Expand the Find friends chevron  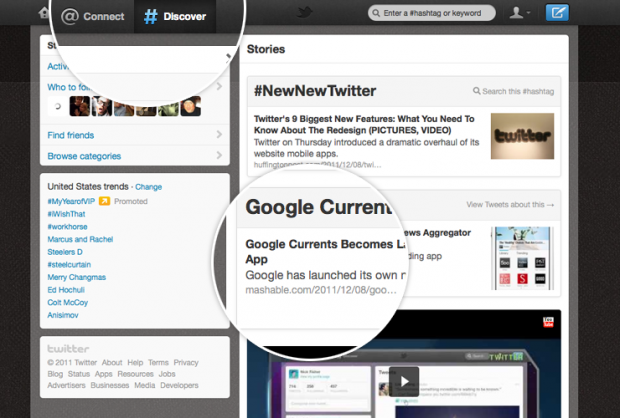pyautogui.click(x=219, y=135)
